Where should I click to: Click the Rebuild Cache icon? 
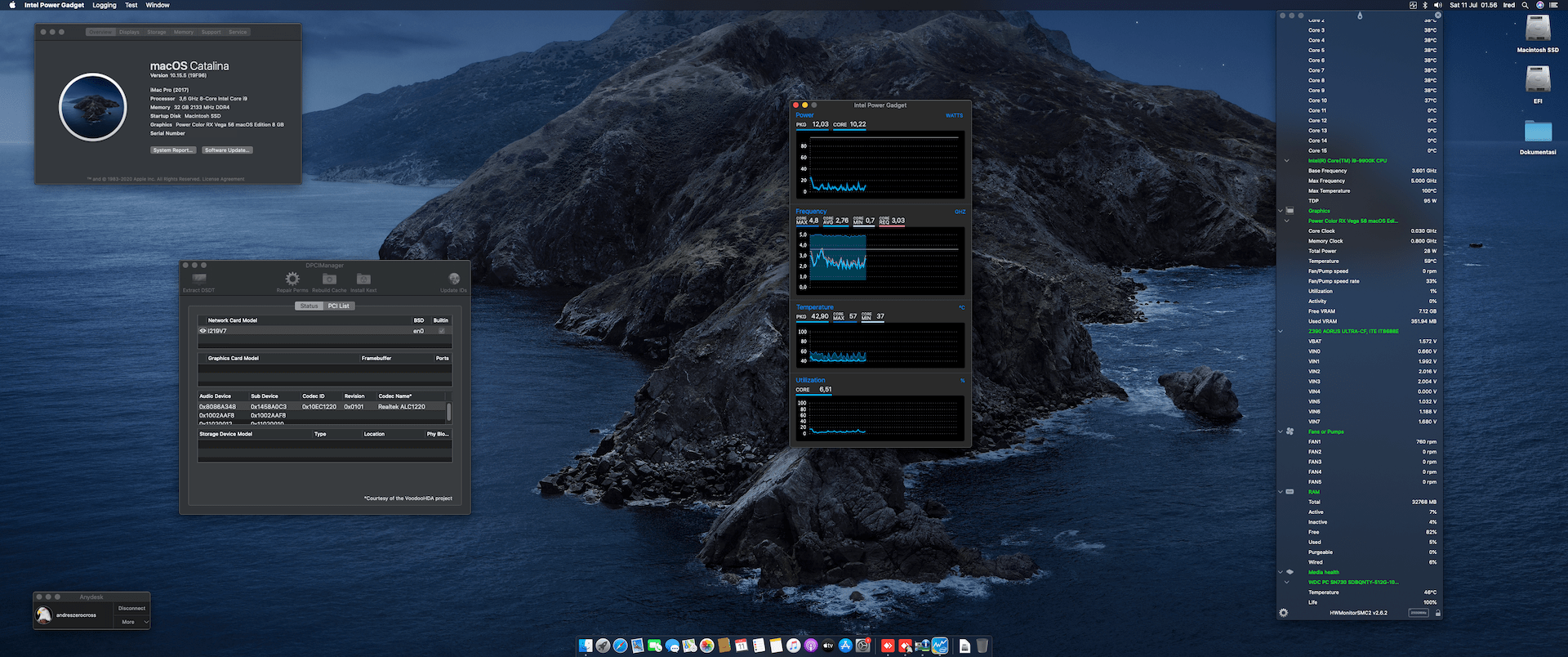click(x=329, y=279)
